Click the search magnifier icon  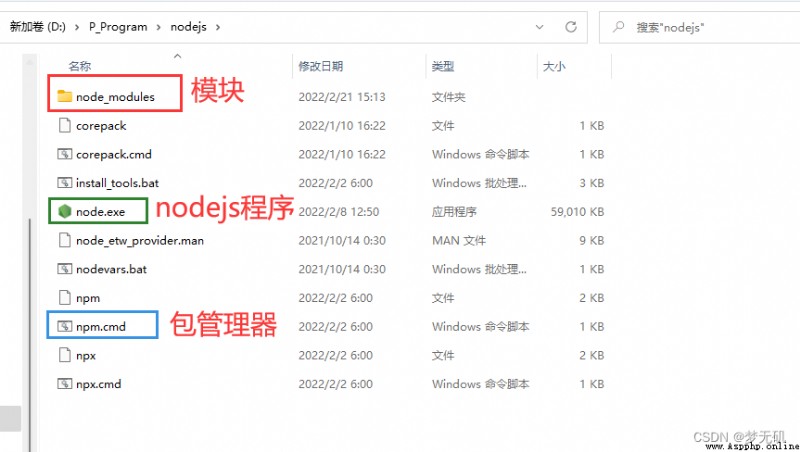click(618, 27)
